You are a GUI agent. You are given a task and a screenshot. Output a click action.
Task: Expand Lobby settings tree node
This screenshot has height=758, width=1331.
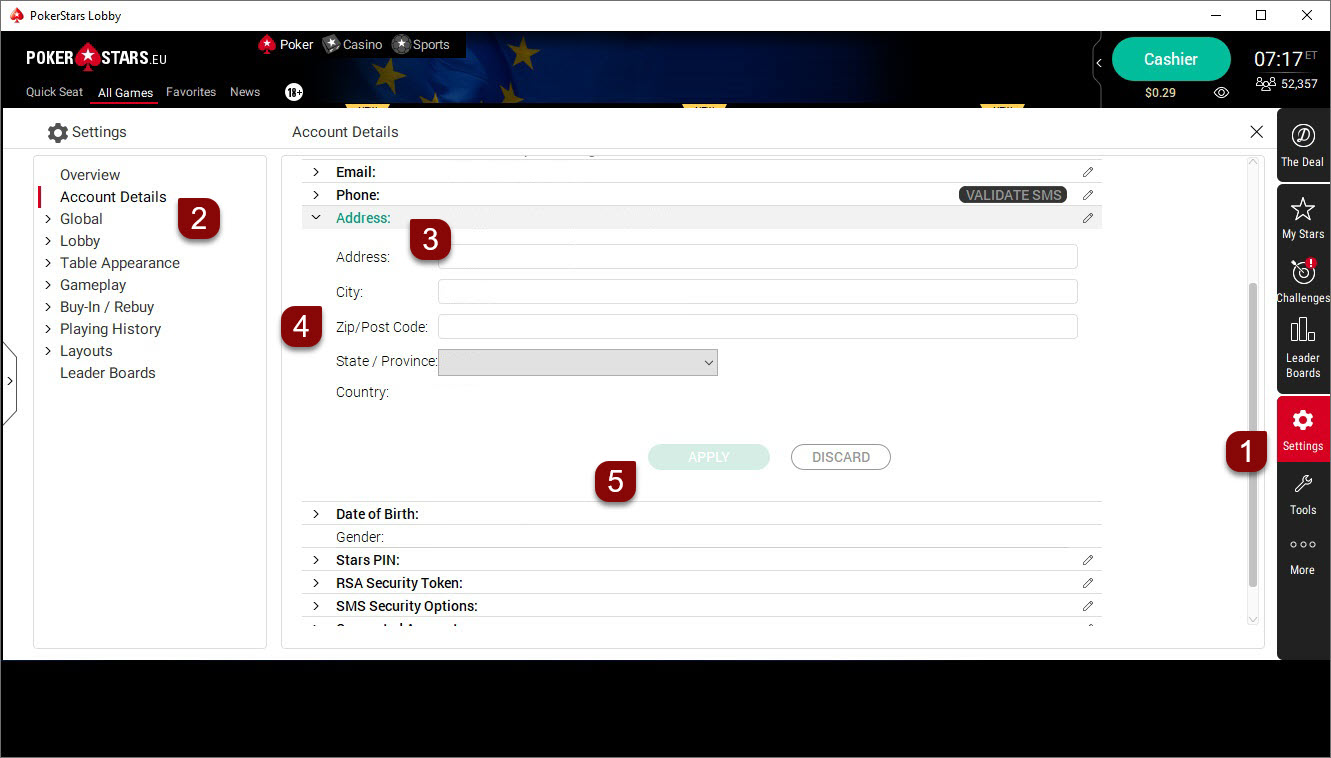click(47, 241)
